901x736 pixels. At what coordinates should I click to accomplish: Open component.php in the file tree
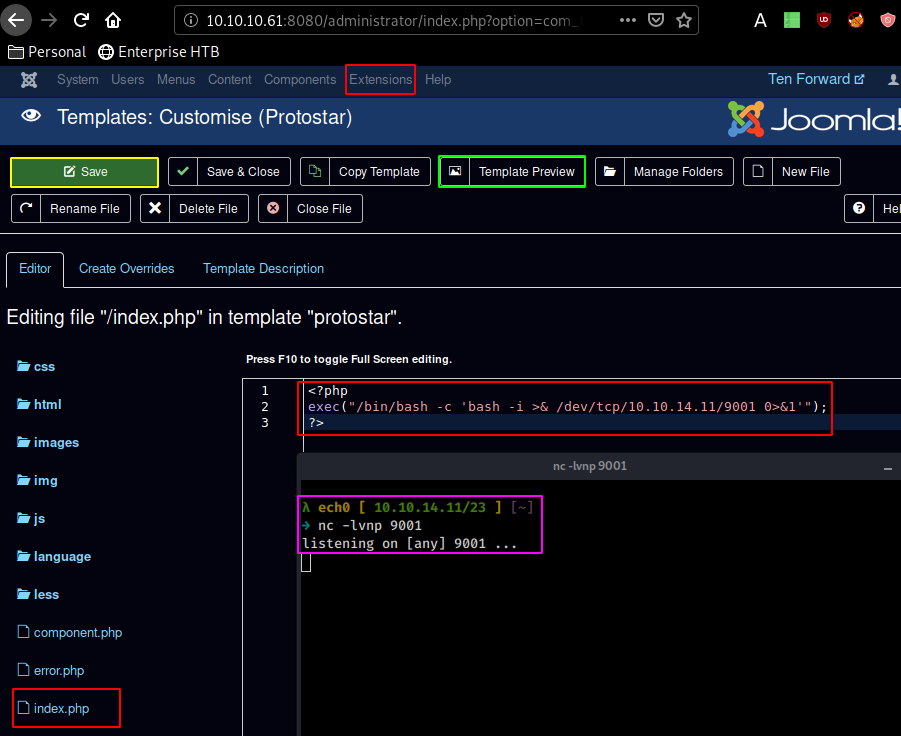(x=70, y=633)
